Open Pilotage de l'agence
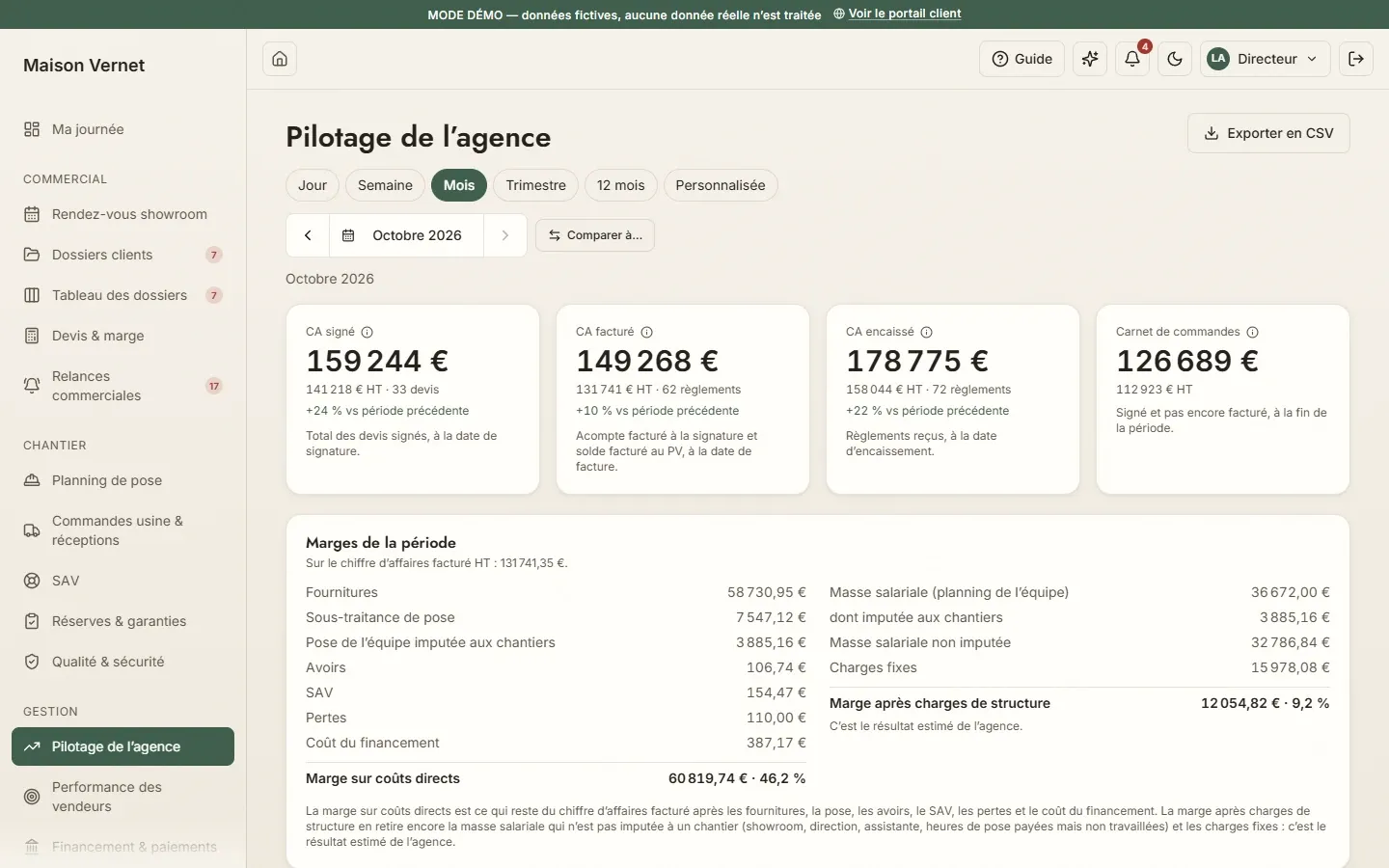 click(x=123, y=746)
